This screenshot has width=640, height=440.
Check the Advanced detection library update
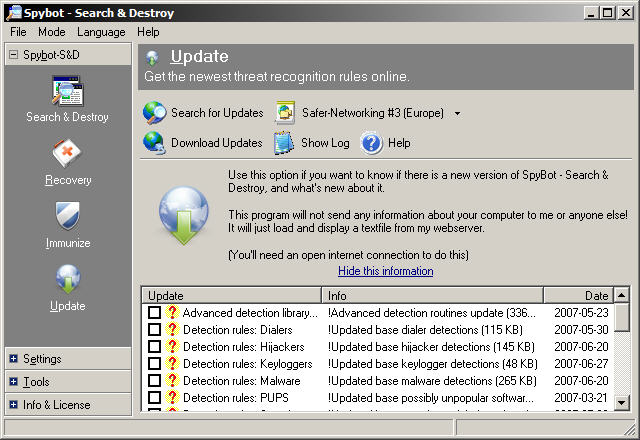point(154,313)
